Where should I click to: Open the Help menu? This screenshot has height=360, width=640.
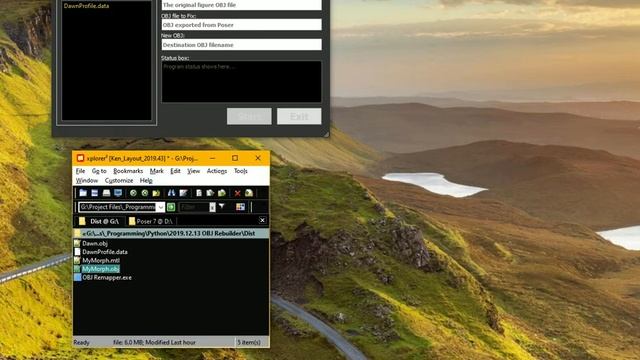[x=146, y=180]
